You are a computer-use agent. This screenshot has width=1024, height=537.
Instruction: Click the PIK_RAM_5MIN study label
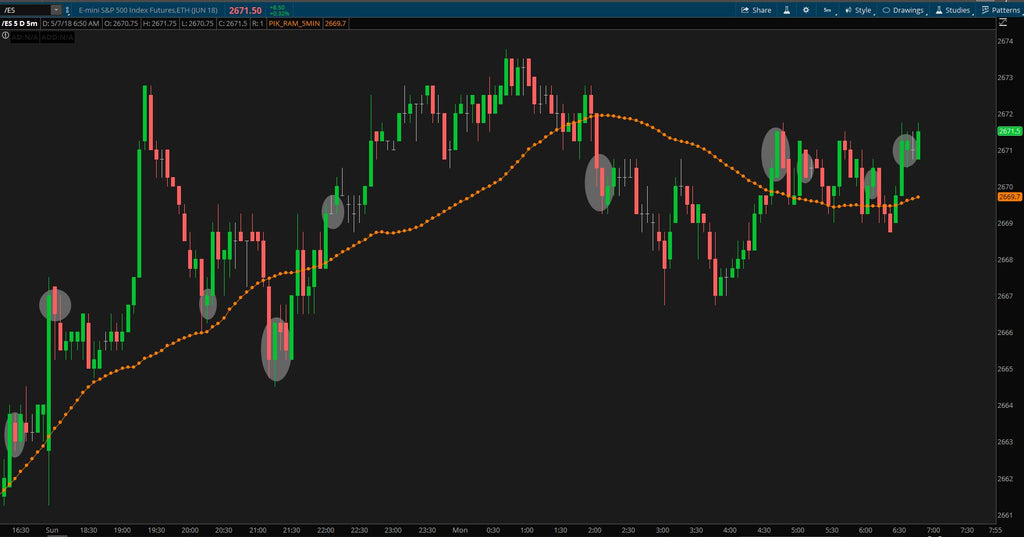tap(295, 24)
